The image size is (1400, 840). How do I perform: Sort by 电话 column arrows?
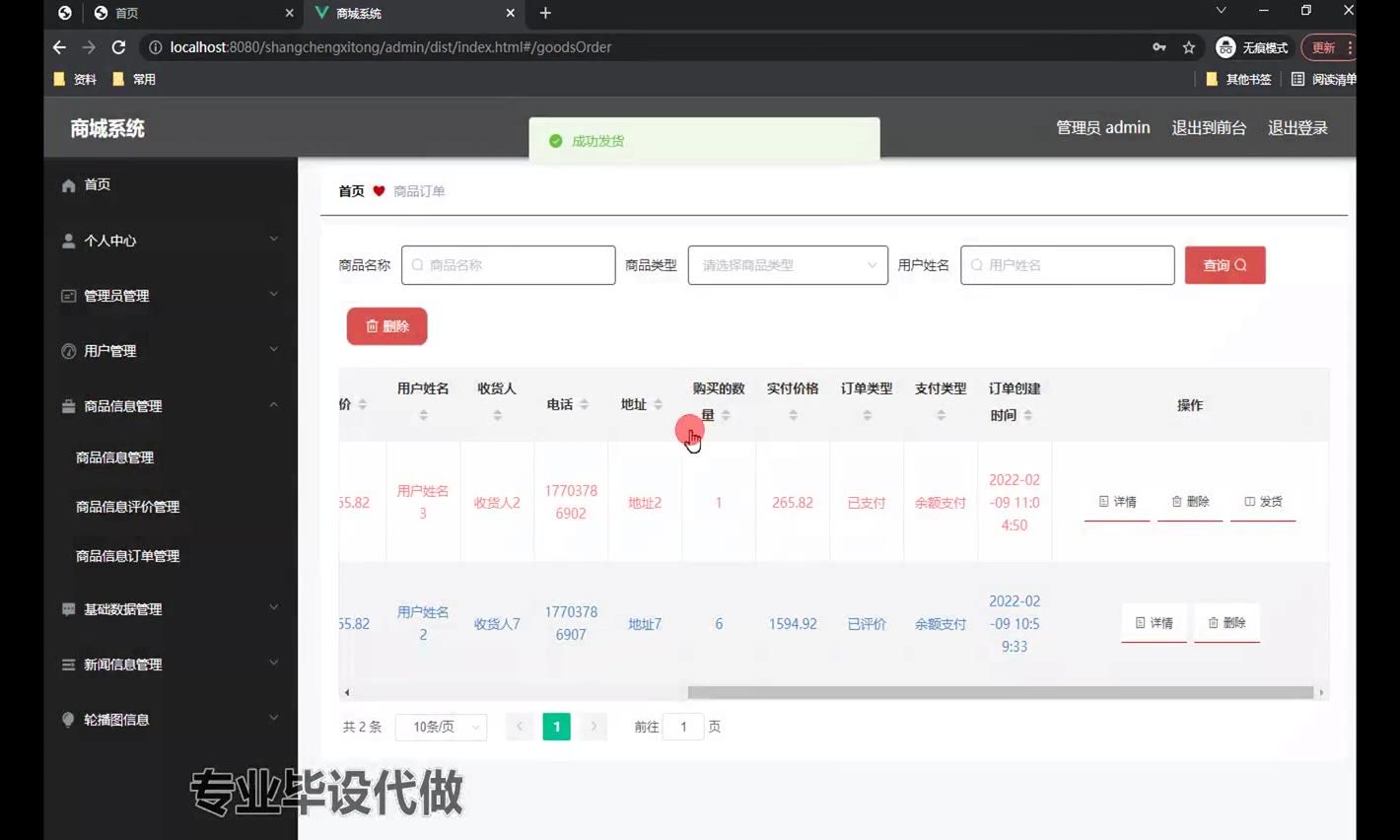click(x=584, y=404)
